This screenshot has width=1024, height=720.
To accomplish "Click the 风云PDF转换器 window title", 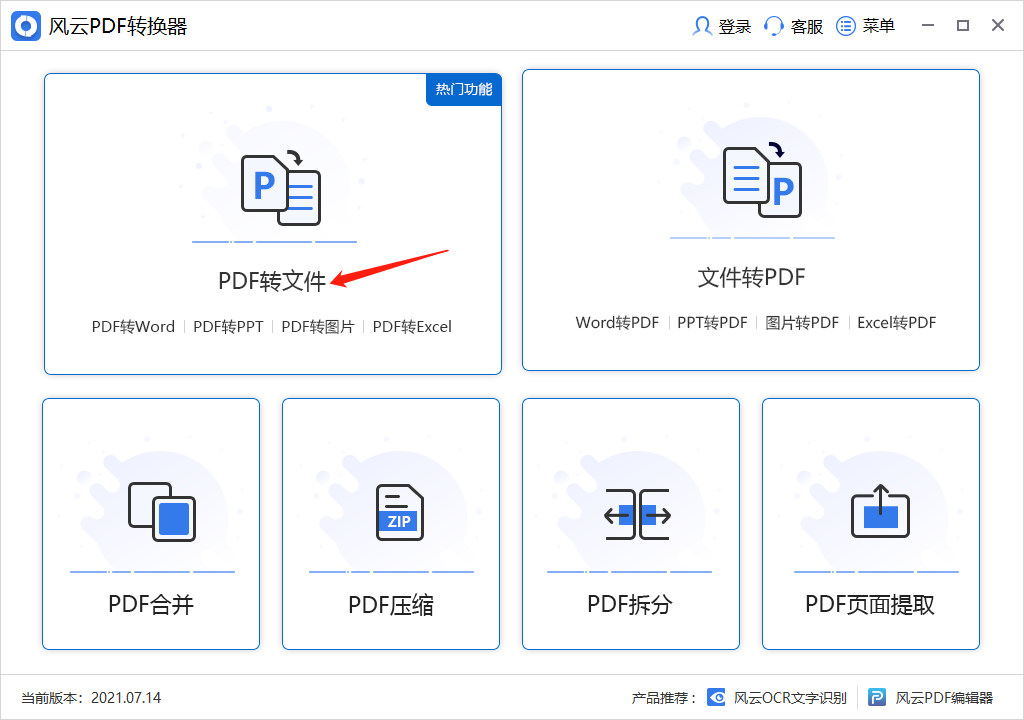I will (x=118, y=26).
